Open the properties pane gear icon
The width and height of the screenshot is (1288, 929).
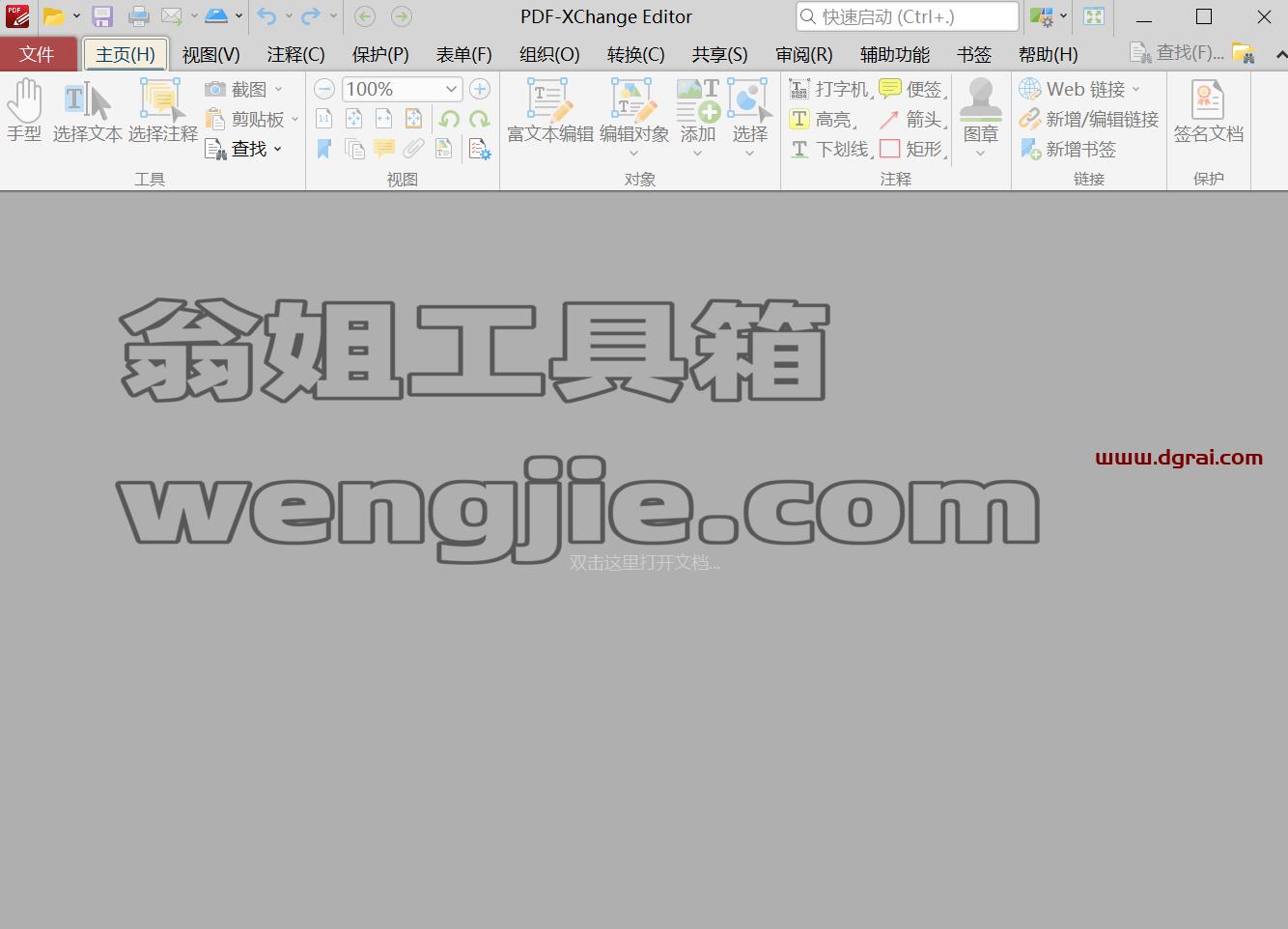point(479,149)
